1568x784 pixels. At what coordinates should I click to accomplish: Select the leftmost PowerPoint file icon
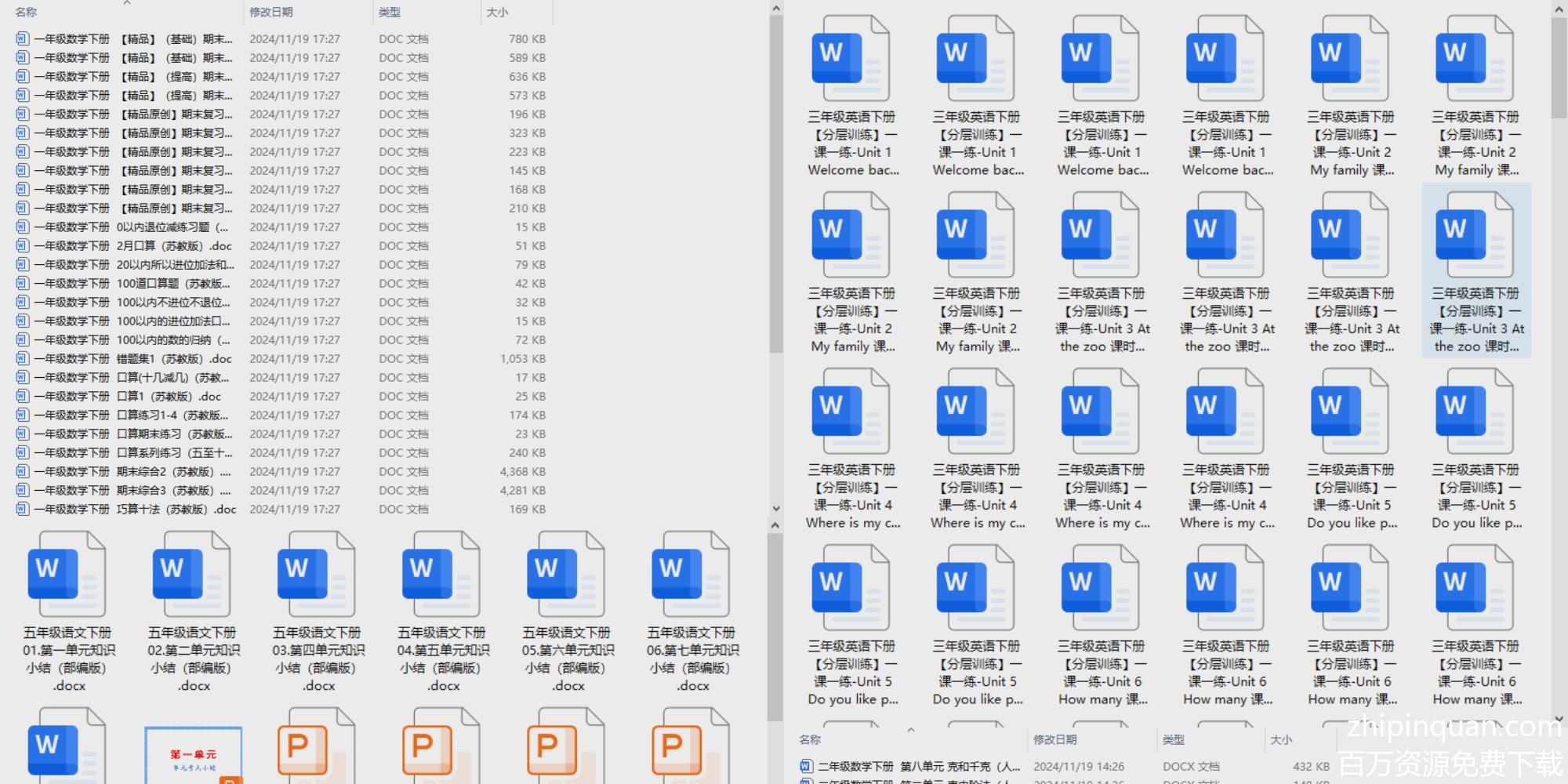coord(316,745)
